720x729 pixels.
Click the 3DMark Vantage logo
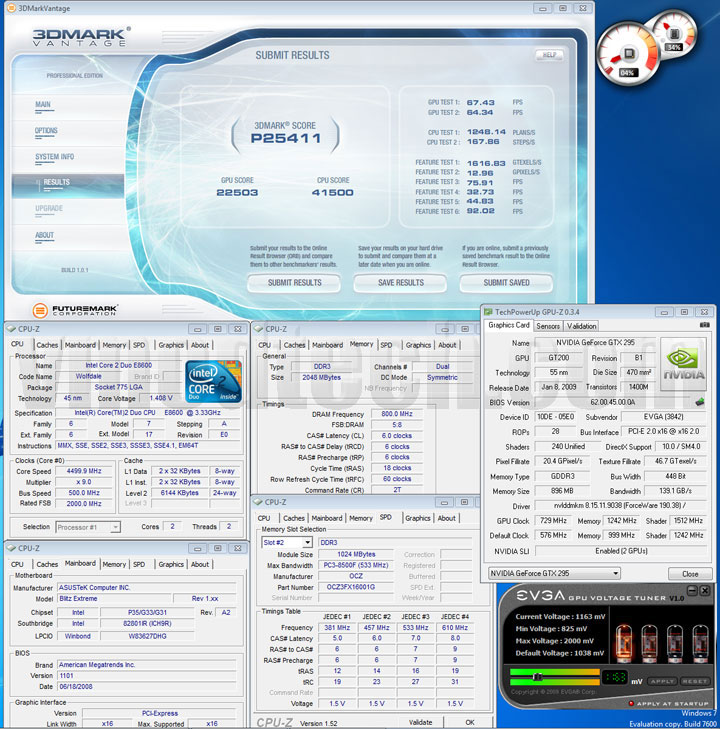(x=81, y=37)
